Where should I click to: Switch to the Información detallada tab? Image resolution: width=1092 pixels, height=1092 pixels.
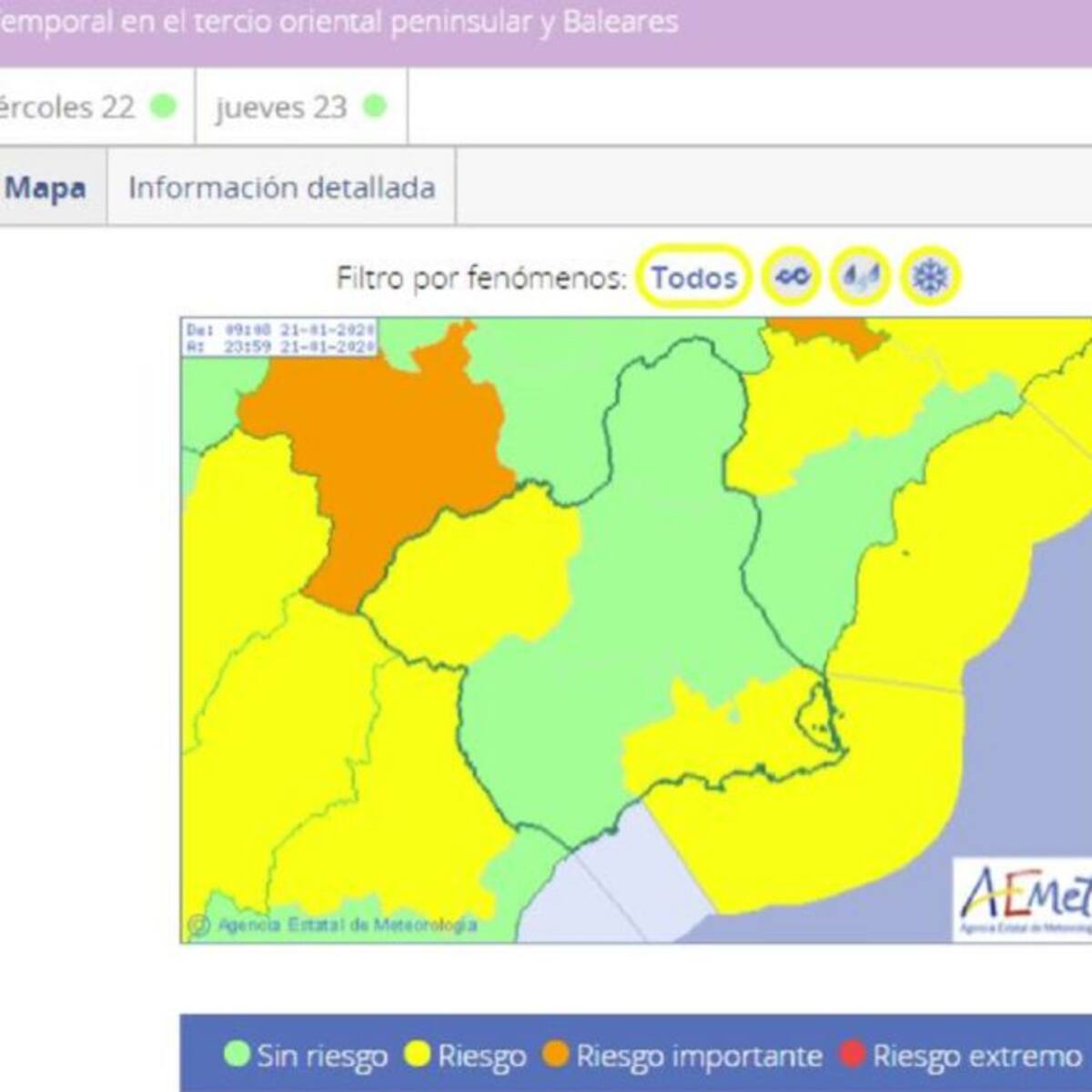point(283,187)
